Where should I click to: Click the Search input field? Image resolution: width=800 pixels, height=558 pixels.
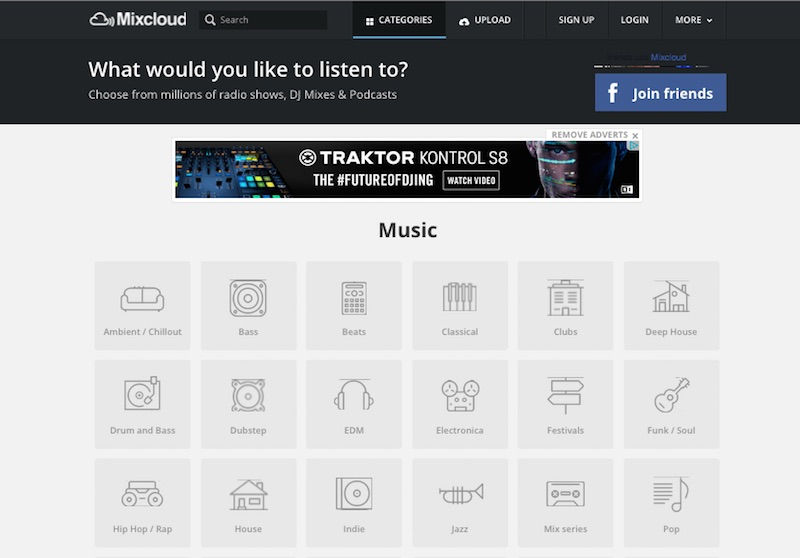point(263,20)
